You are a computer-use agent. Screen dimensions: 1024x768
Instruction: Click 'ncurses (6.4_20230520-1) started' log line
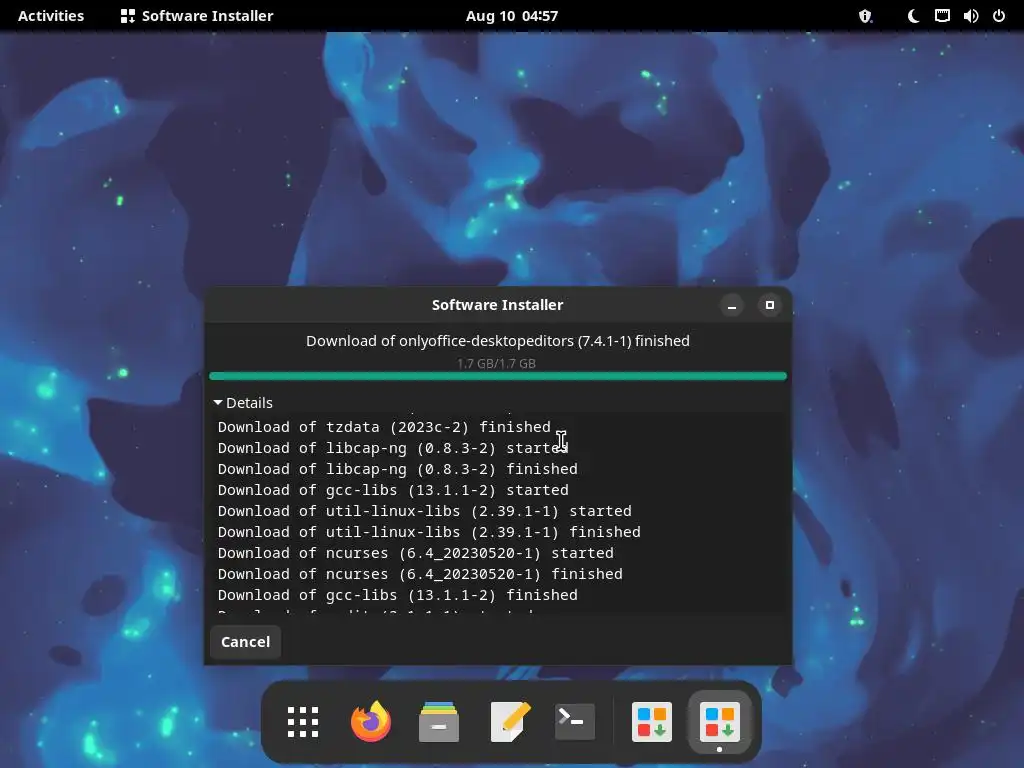tap(415, 553)
